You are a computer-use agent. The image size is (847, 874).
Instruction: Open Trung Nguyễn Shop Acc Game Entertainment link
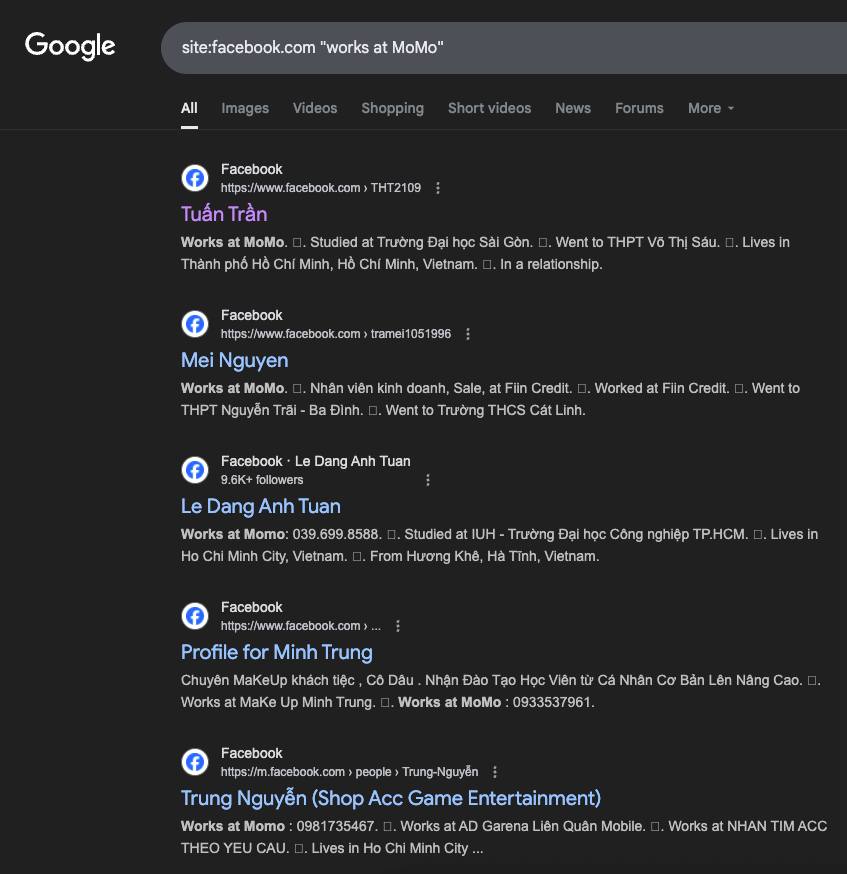391,798
